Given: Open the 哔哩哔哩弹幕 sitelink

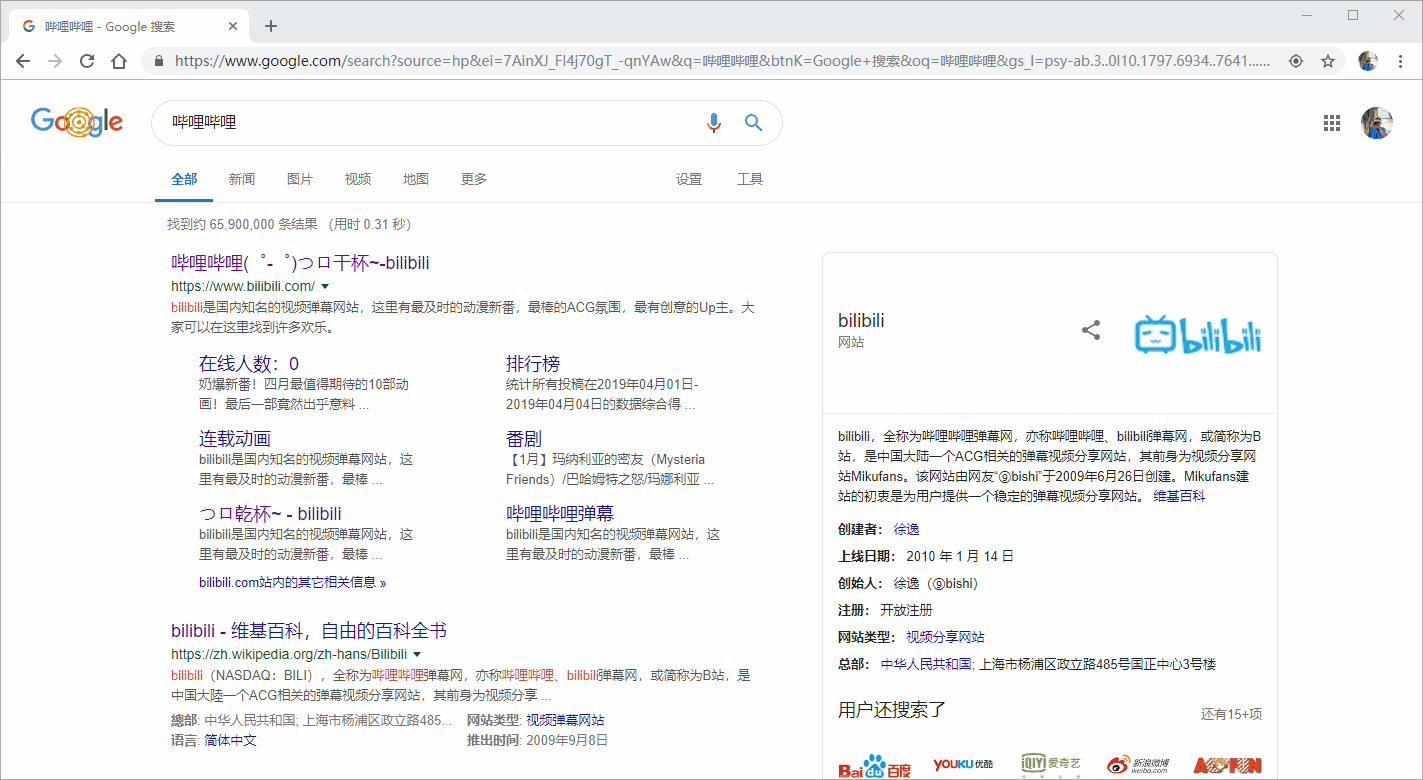Looking at the screenshot, I should click(560, 514).
